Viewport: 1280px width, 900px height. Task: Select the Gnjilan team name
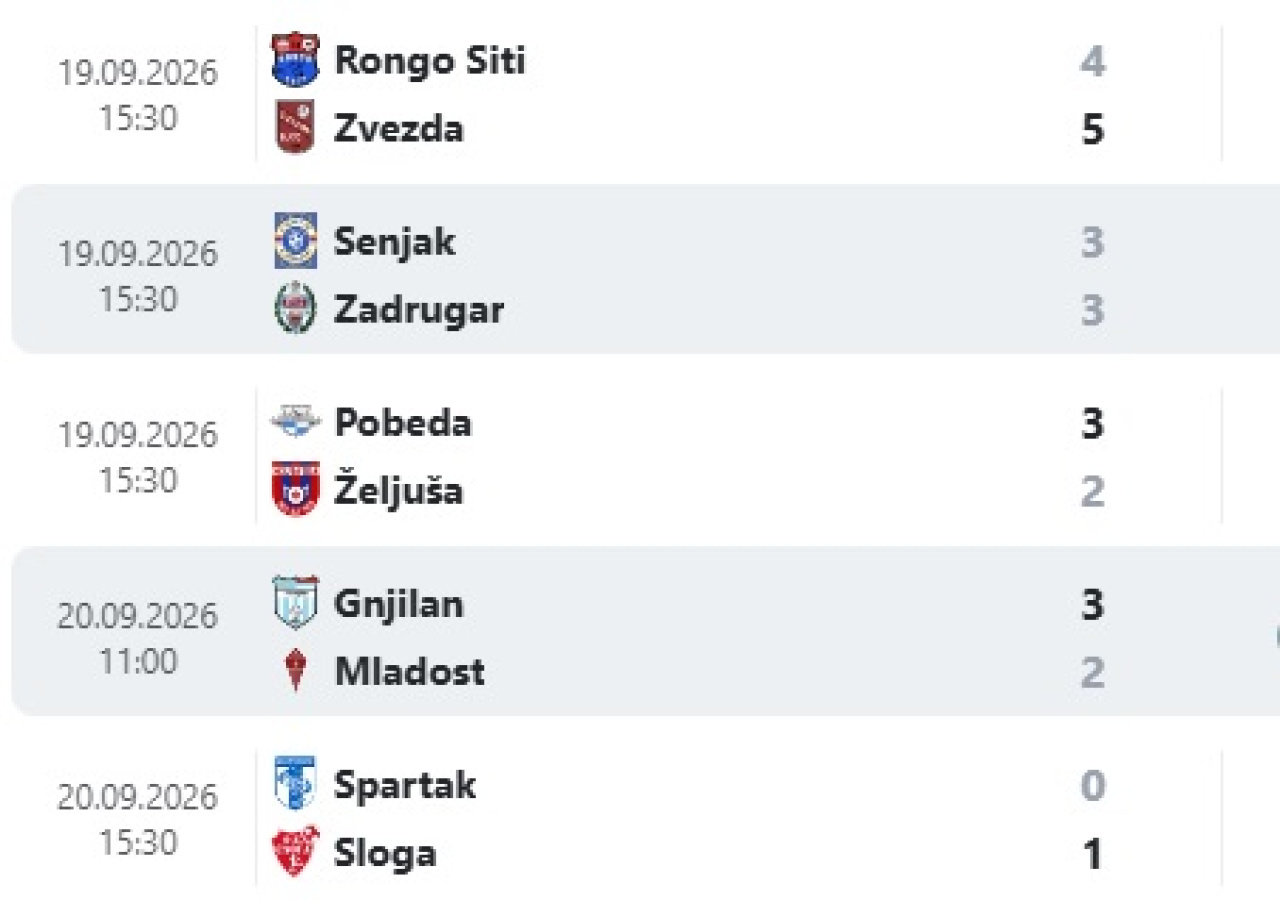(398, 603)
